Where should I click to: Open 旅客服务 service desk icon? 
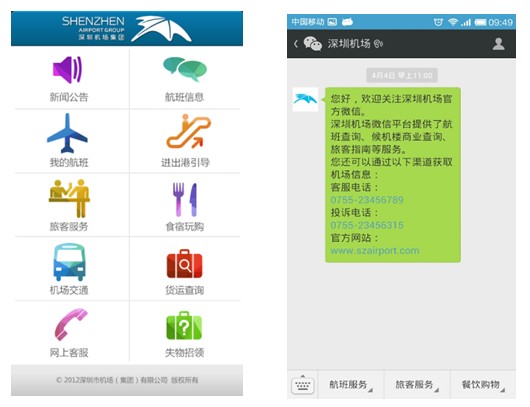coord(69,198)
